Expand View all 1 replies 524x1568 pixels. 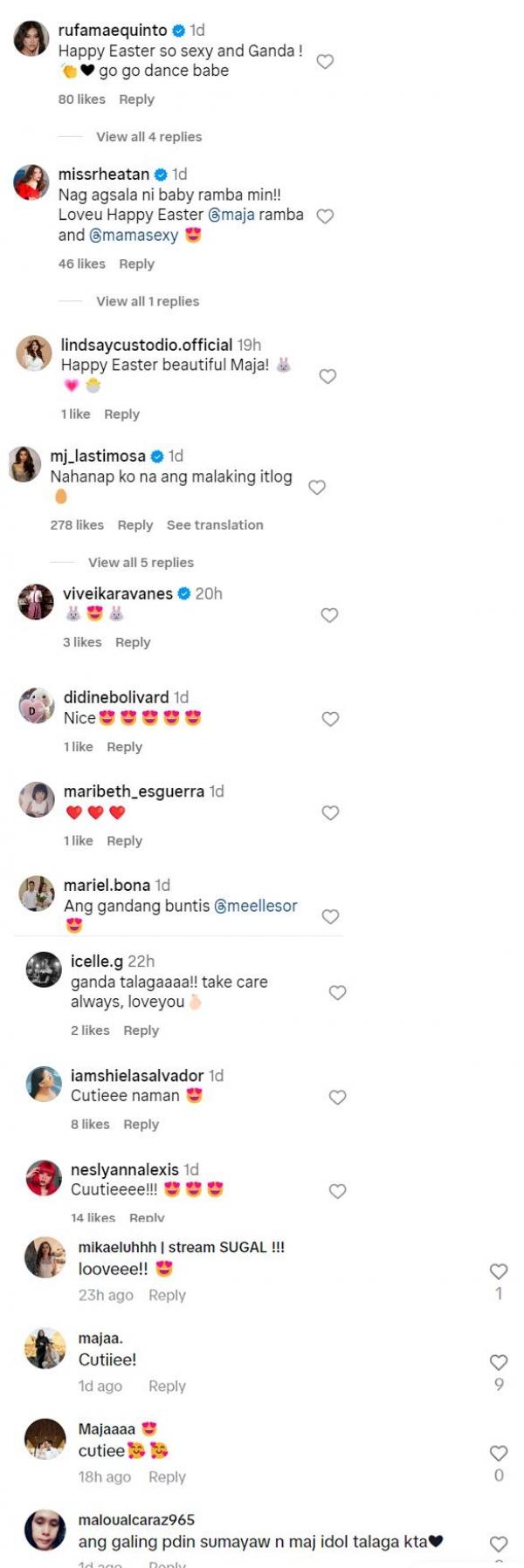click(148, 301)
